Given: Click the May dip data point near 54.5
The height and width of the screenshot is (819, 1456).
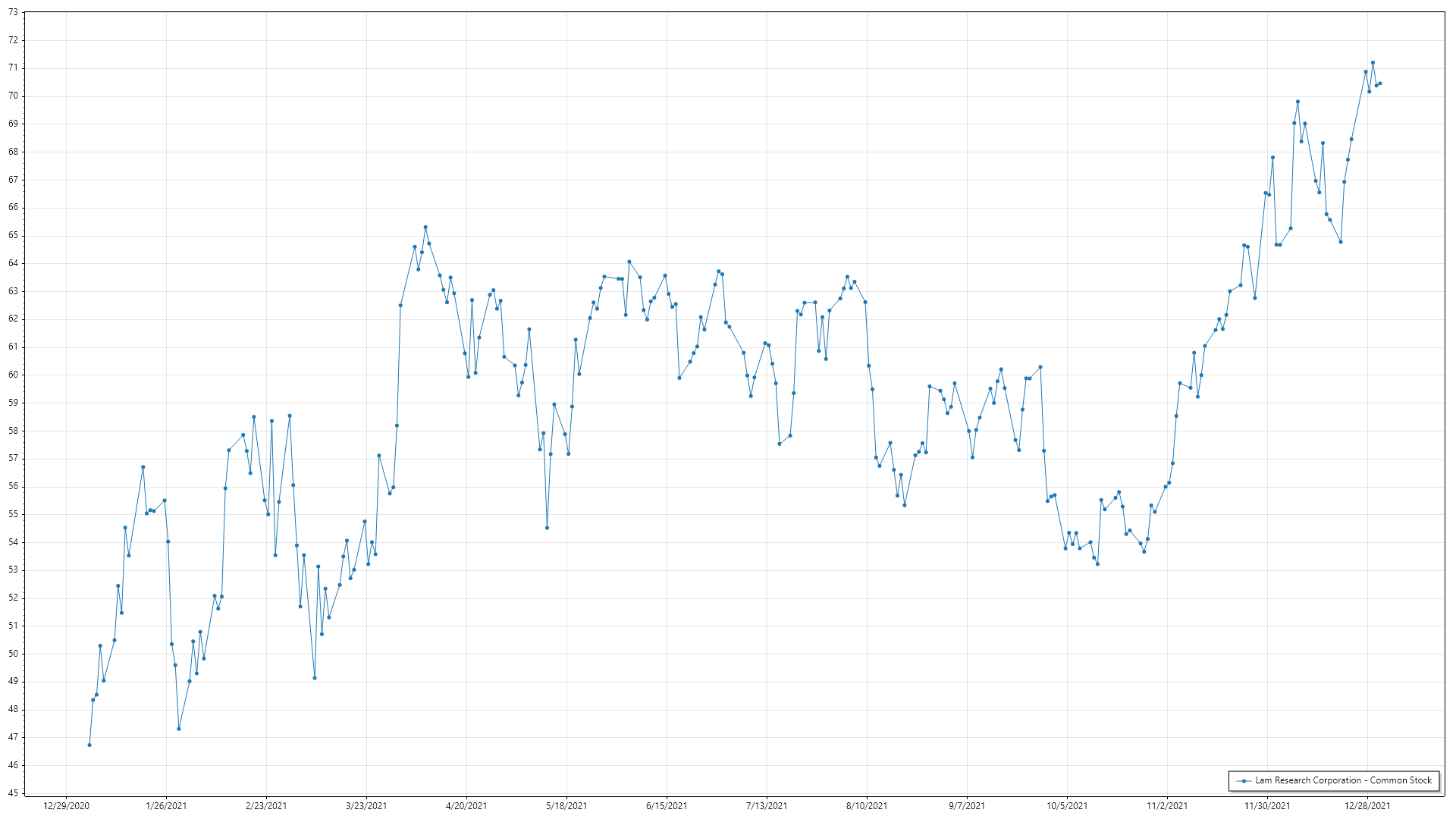Looking at the screenshot, I should (547, 528).
